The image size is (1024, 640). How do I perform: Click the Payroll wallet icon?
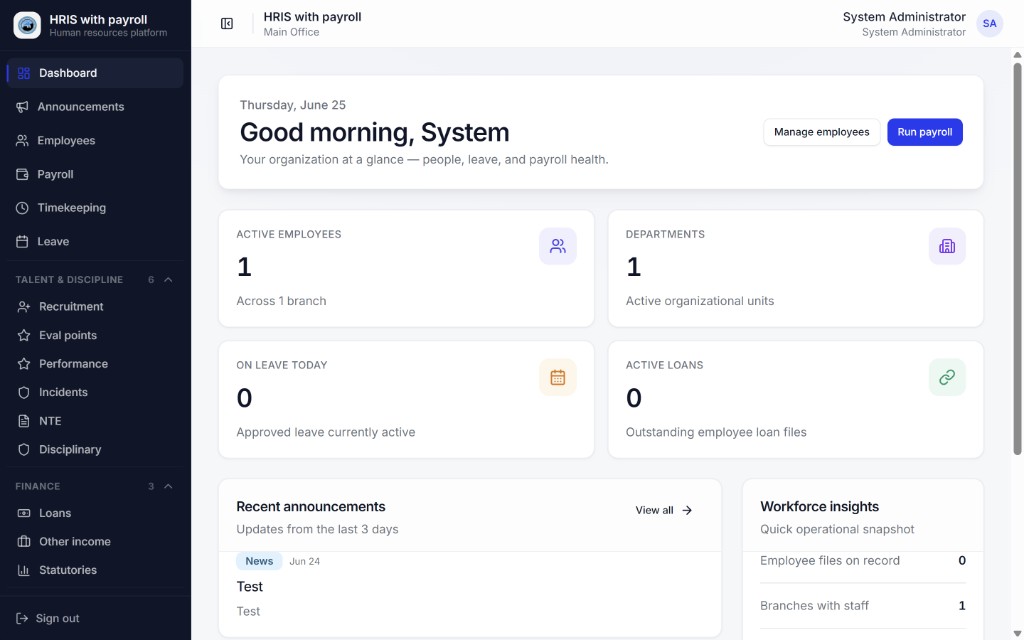tap(22, 174)
